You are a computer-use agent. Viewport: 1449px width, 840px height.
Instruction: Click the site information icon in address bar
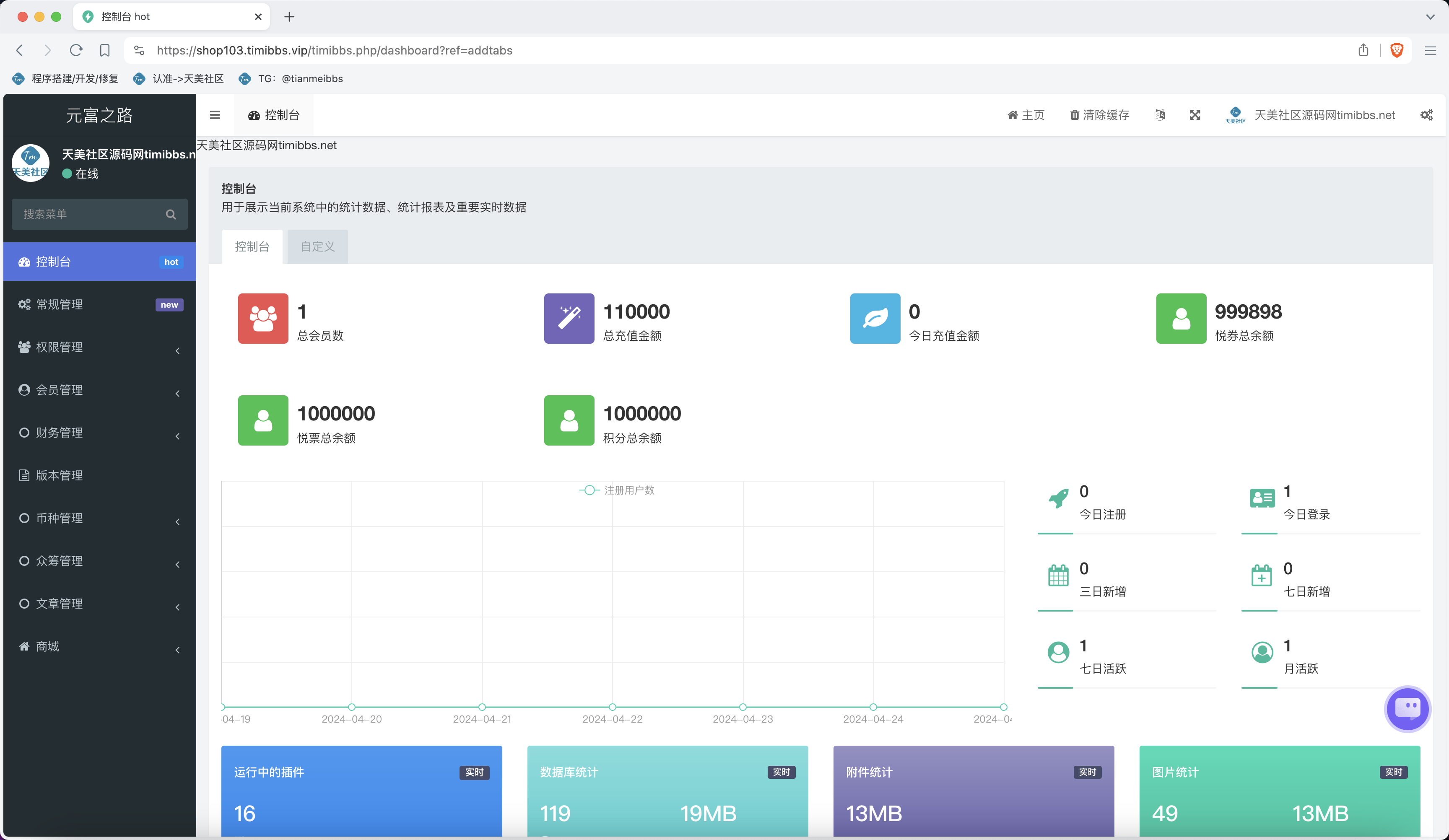click(x=139, y=51)
